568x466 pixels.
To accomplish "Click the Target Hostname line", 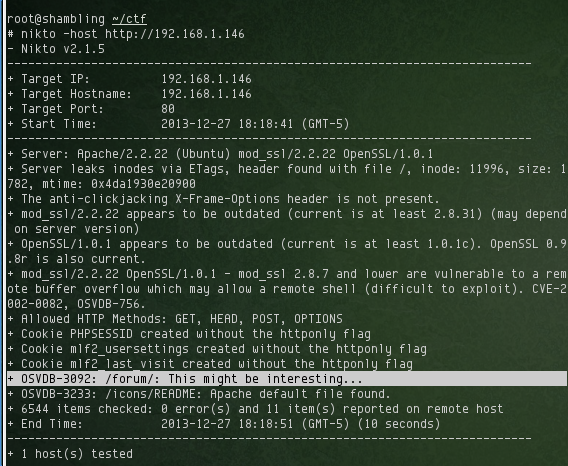I will (x=129, y=94).
